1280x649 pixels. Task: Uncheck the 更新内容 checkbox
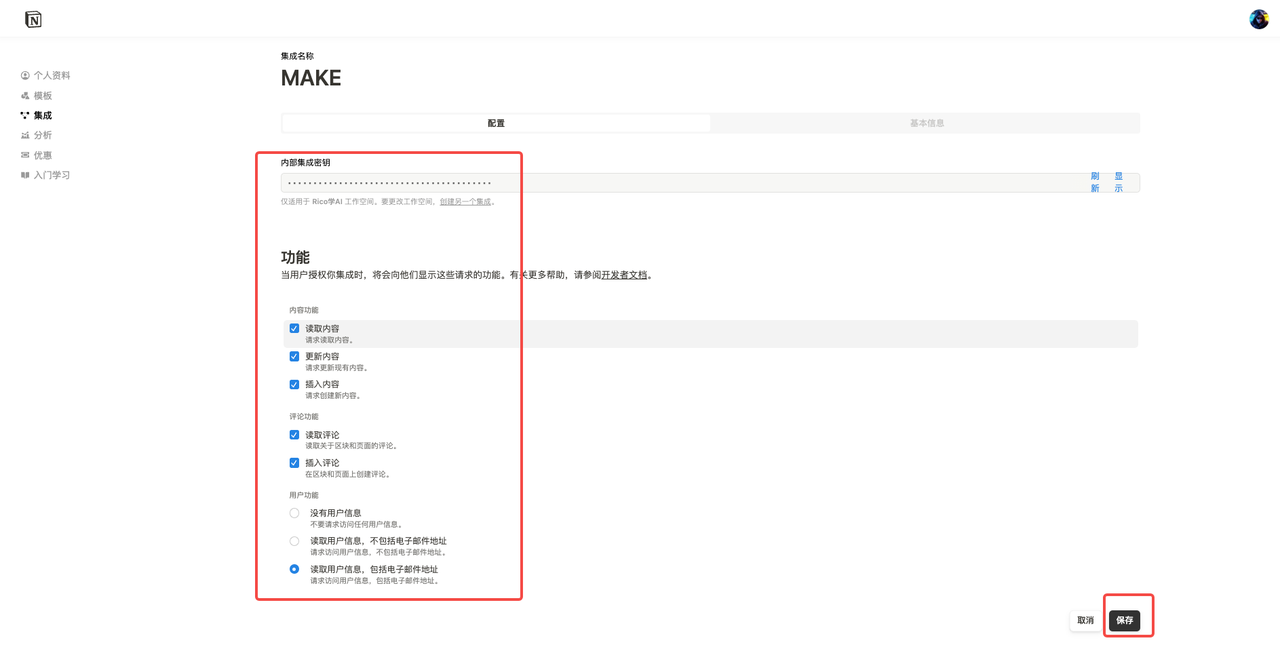pos(294,356)
